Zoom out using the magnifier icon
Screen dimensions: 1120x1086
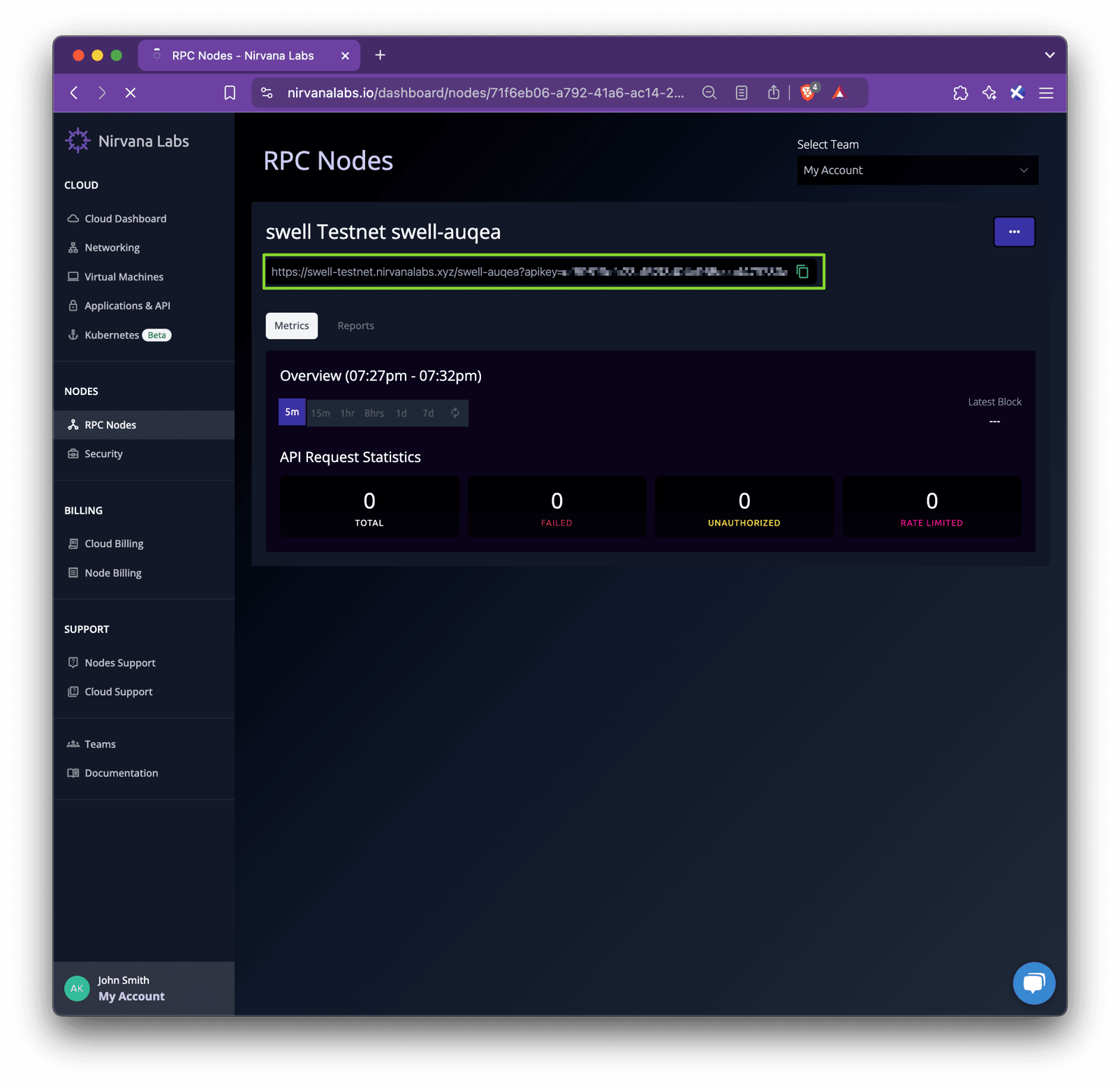pyautogui.click(x=709, y=93)
